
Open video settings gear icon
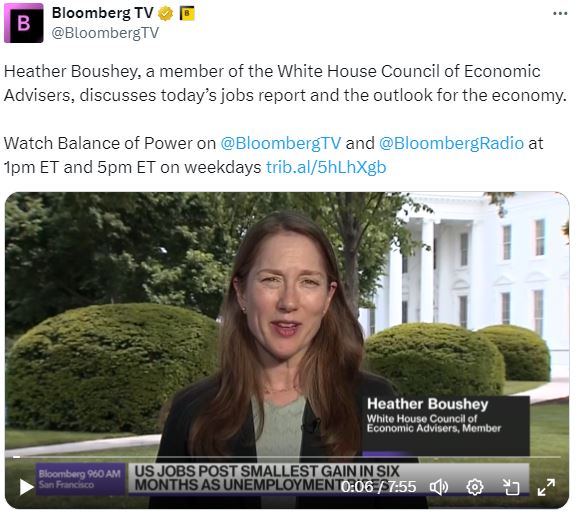(475, 487)
